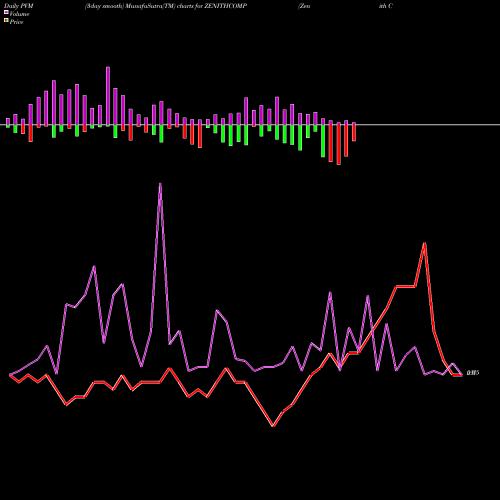This screenshot has height=500, width=500.
Task: Click the highest peak of the red price line
Action: click(424, 243)
